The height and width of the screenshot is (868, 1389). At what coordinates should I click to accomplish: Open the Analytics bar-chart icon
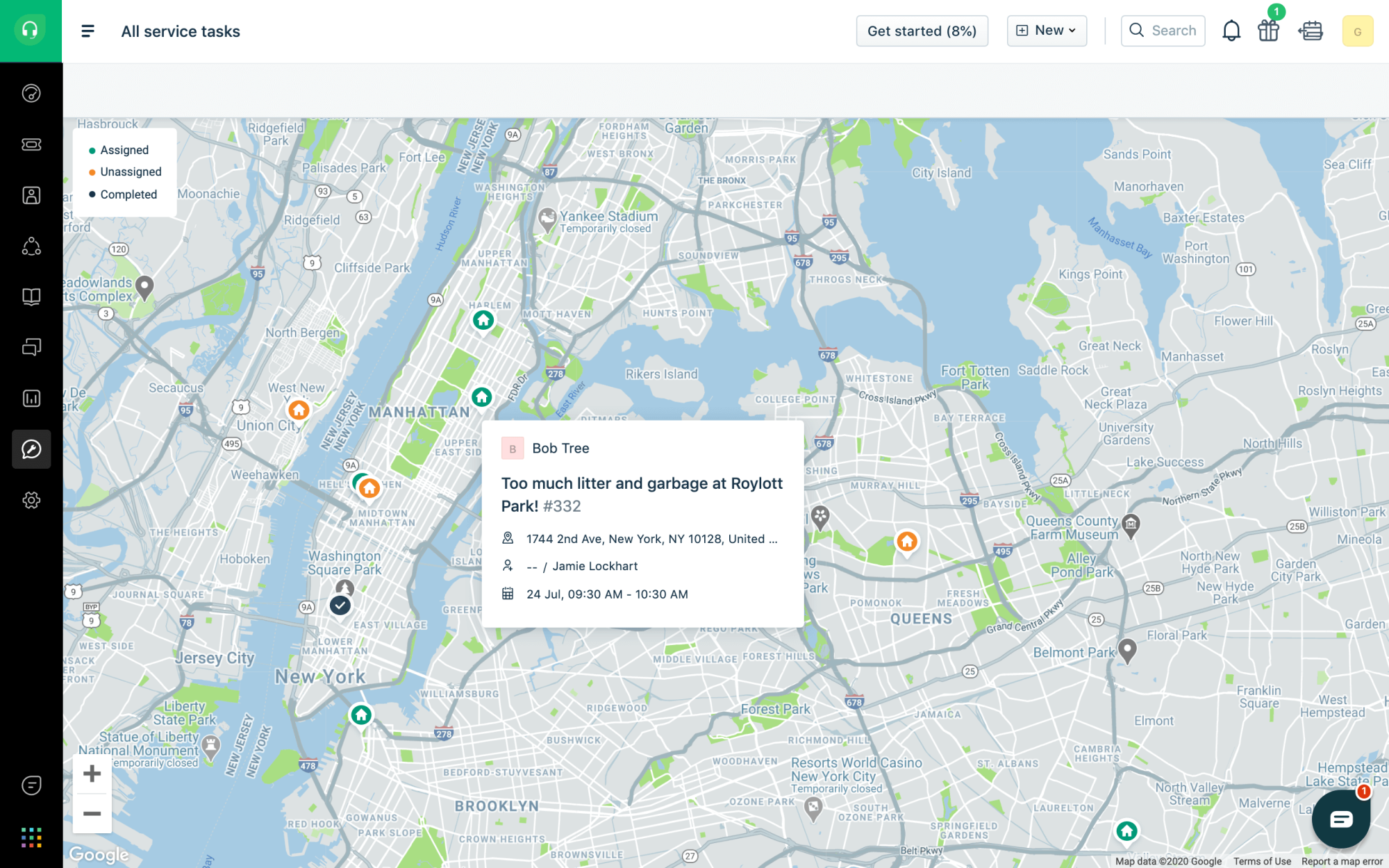coord(31,398)
